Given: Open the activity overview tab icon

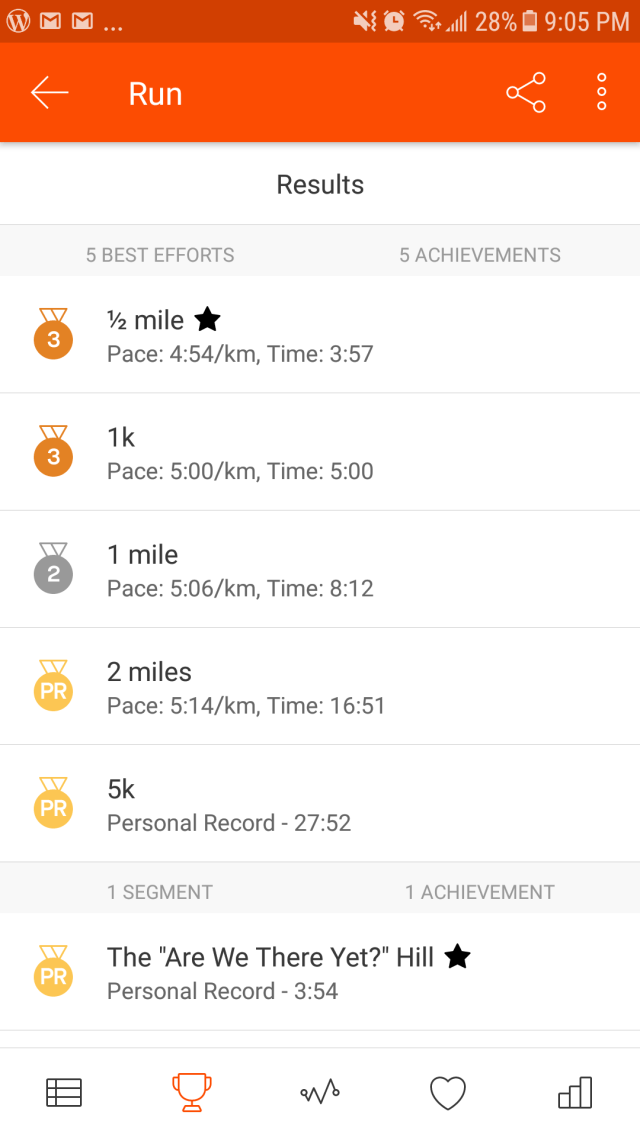Looking at the screenshot, I should tap(64, 1092).
